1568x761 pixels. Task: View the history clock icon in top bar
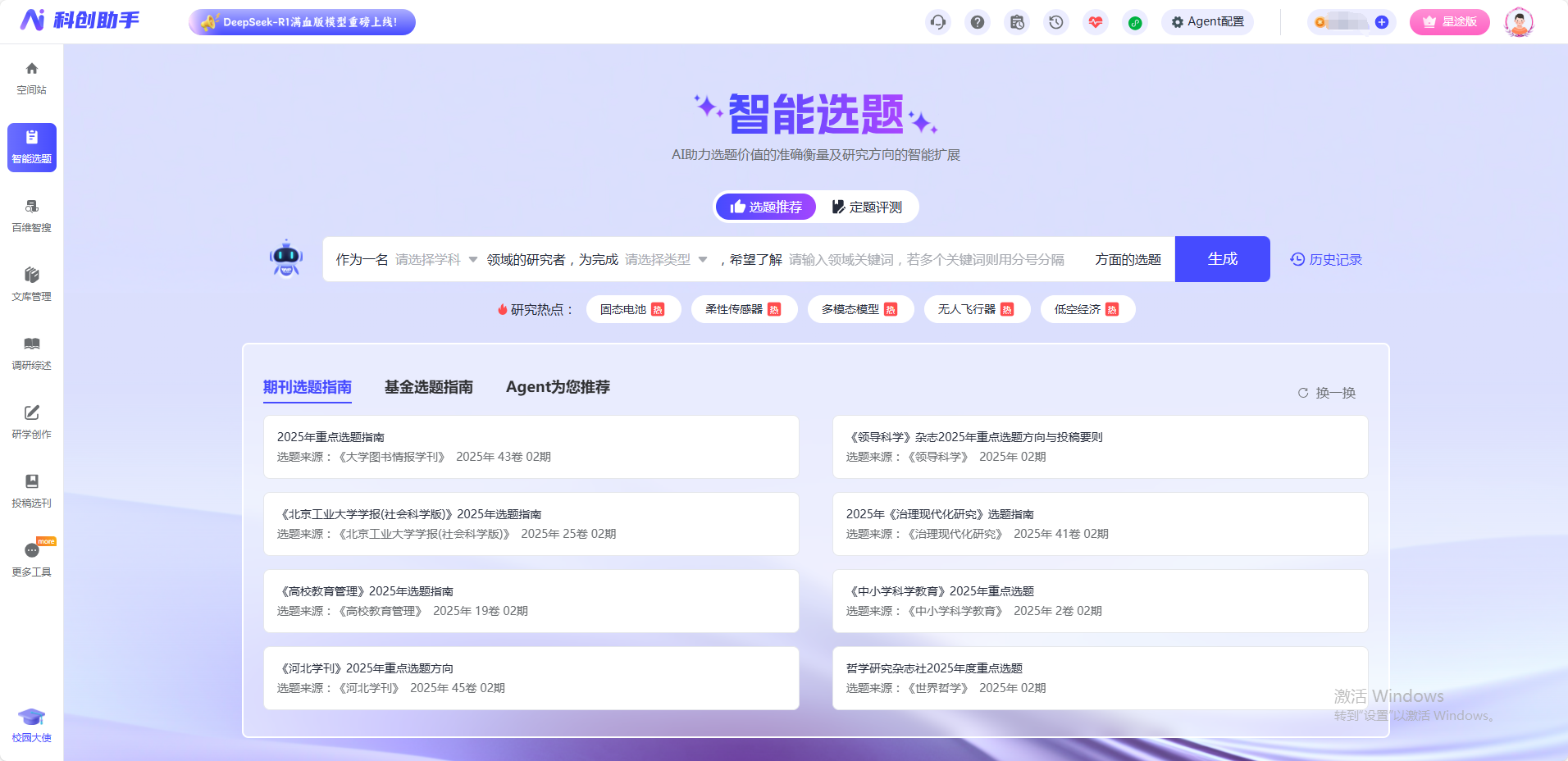pyautogui.click(x=1056, y=22)
